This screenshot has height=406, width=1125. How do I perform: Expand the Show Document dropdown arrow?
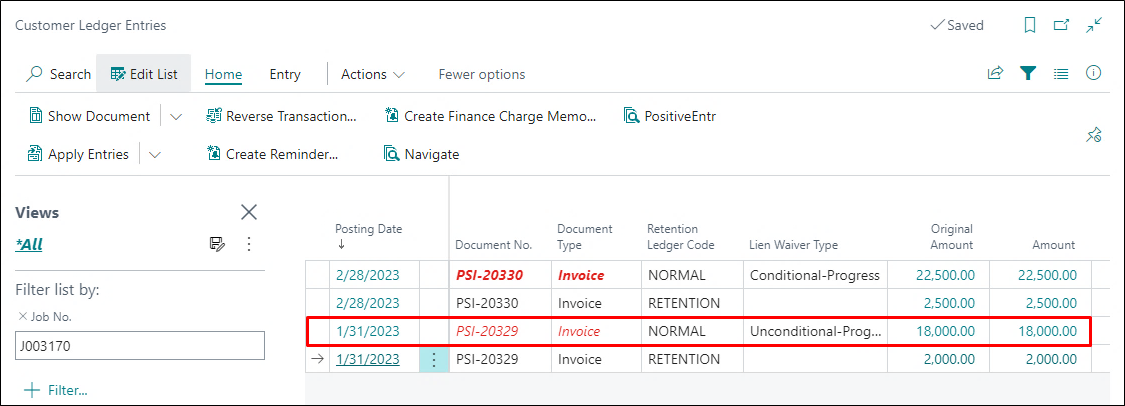click(x=176, y=116)
